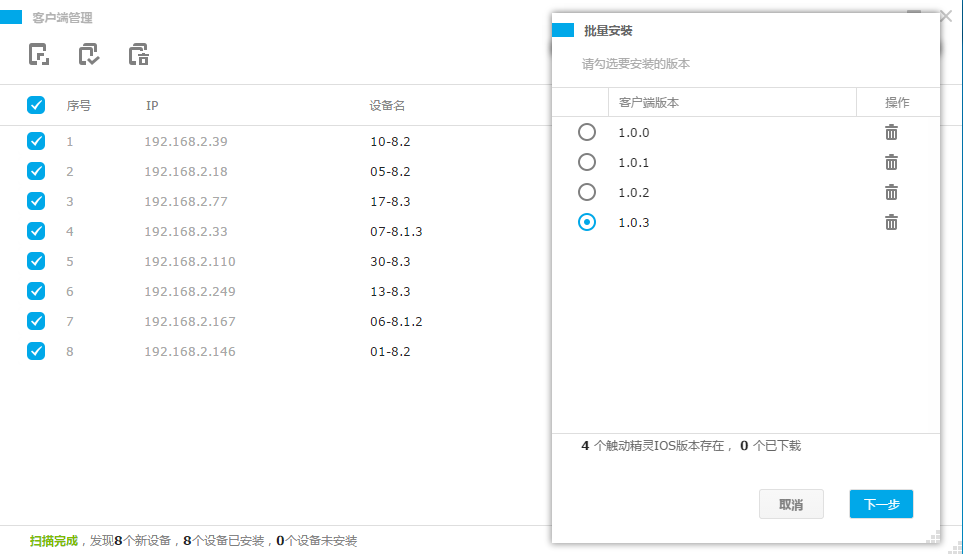This screenshot has height=554, width=963.
Task: Click the 请勾选要安装的版本 hint text
Action: (x=636, y=64)
